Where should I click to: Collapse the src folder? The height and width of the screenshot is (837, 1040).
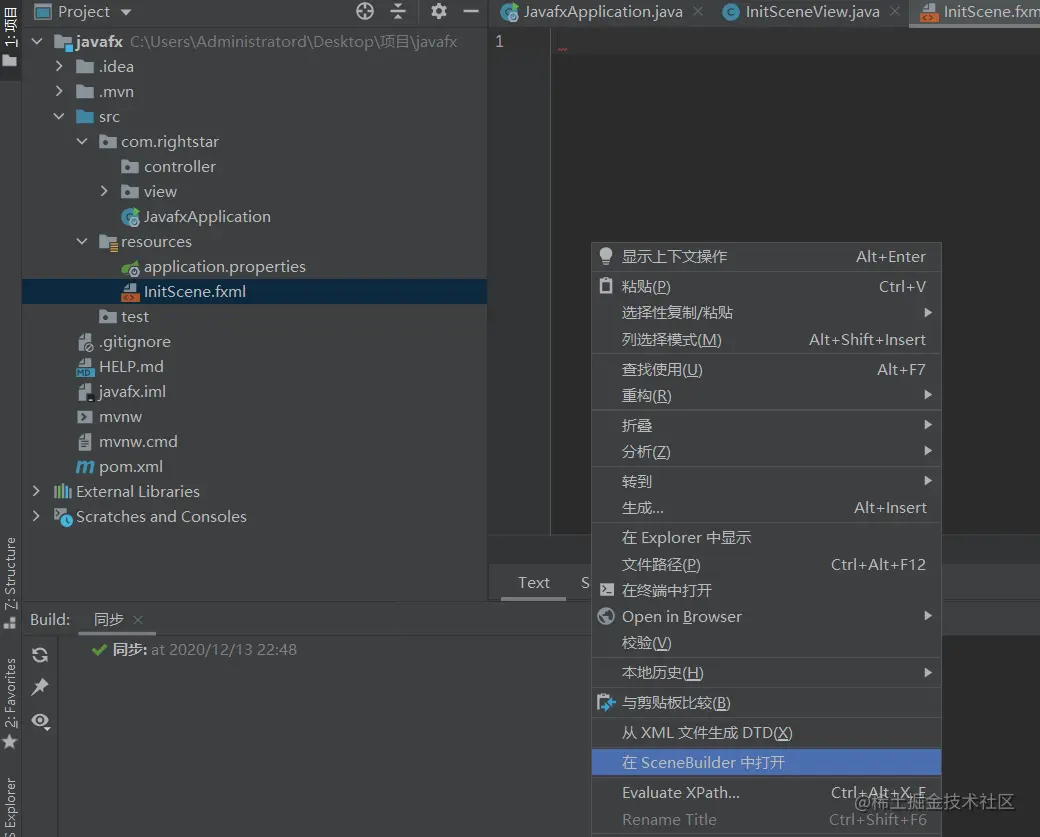tap(58, 116)
